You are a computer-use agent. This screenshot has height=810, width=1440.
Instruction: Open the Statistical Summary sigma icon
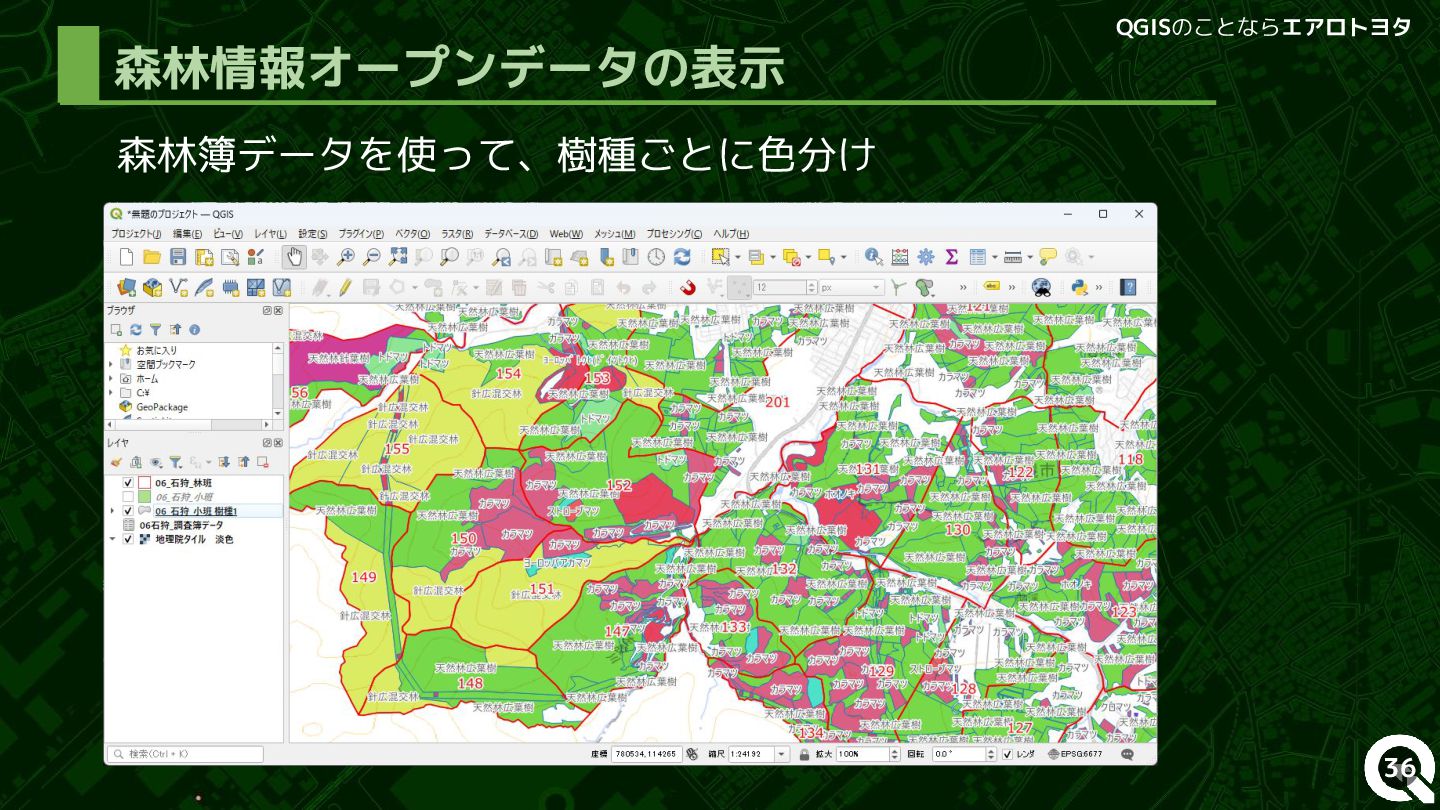(951, 257)
